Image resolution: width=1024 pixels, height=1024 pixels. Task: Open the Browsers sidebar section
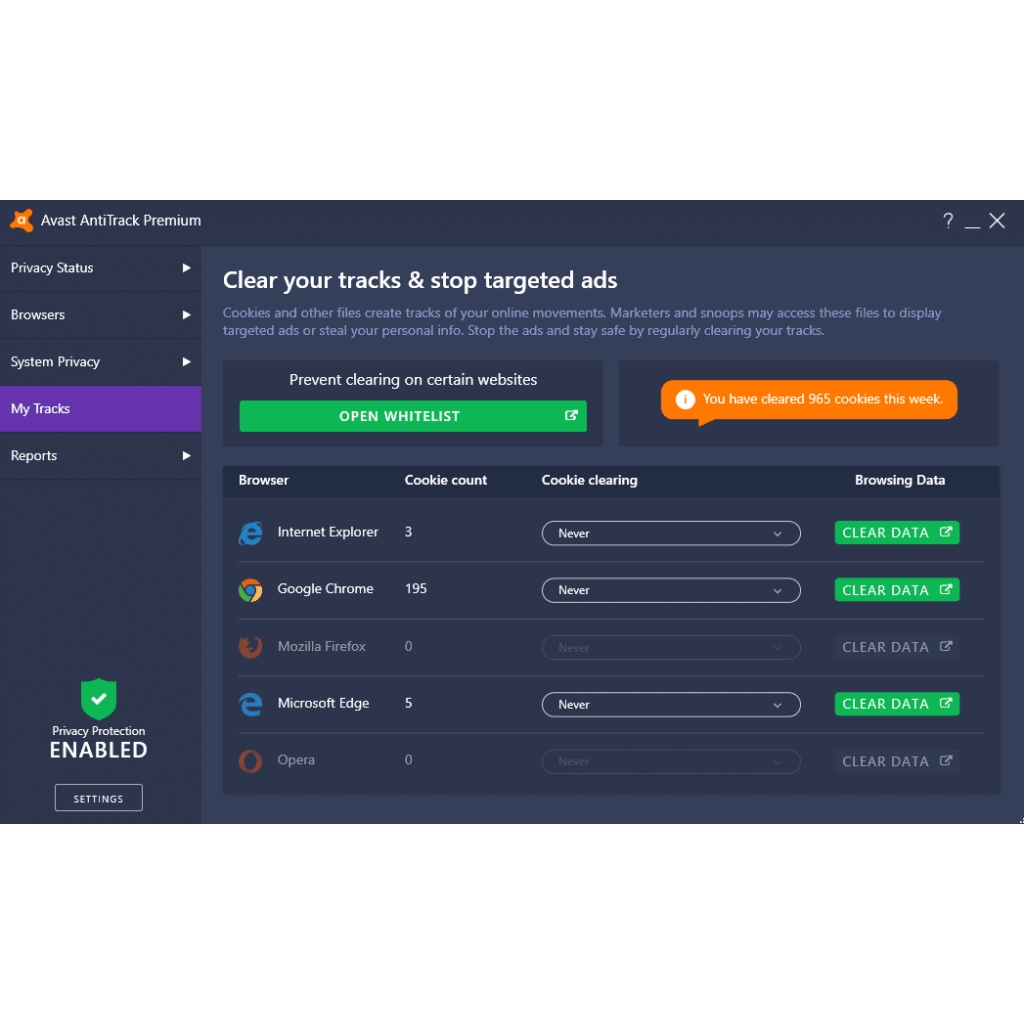point(100,315)
